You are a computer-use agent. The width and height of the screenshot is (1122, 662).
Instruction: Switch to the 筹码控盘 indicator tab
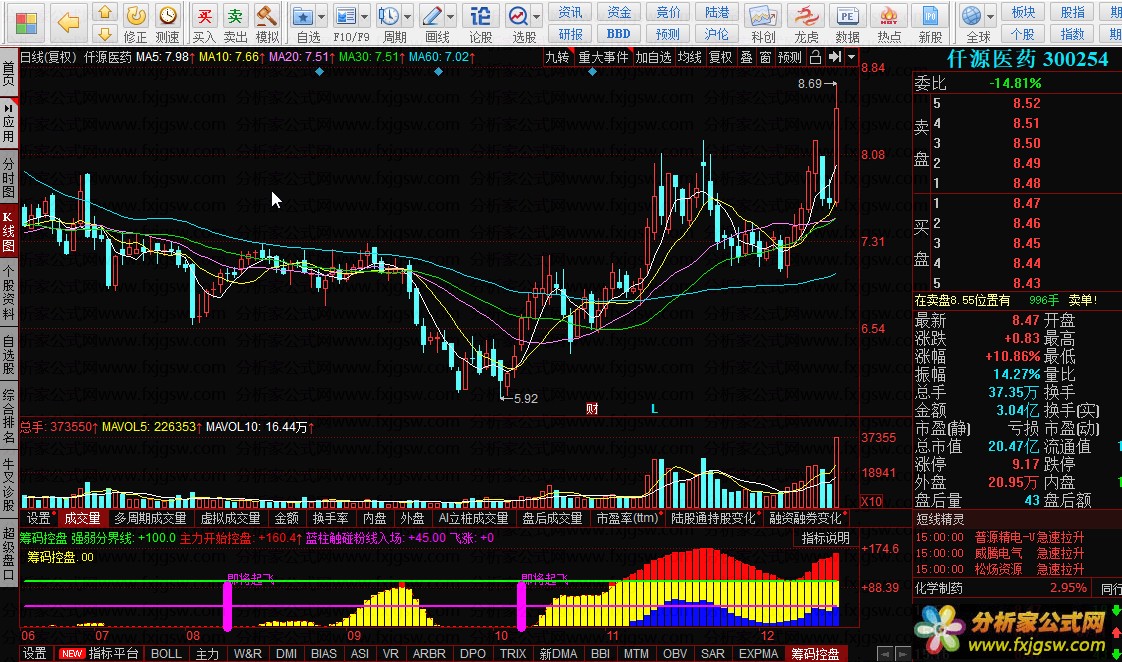click(815, 653)
